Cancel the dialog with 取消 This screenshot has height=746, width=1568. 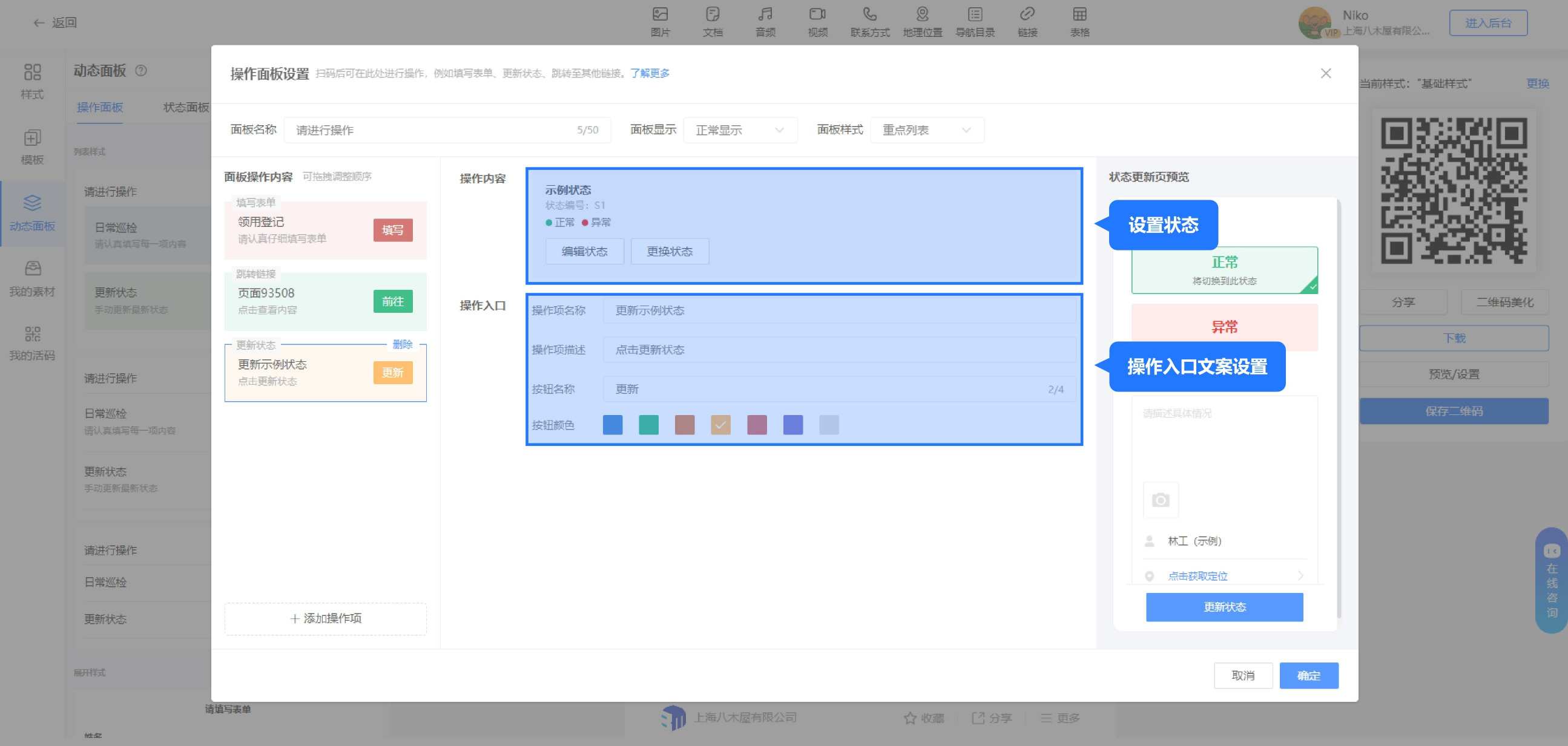[x=1243, y=675]
